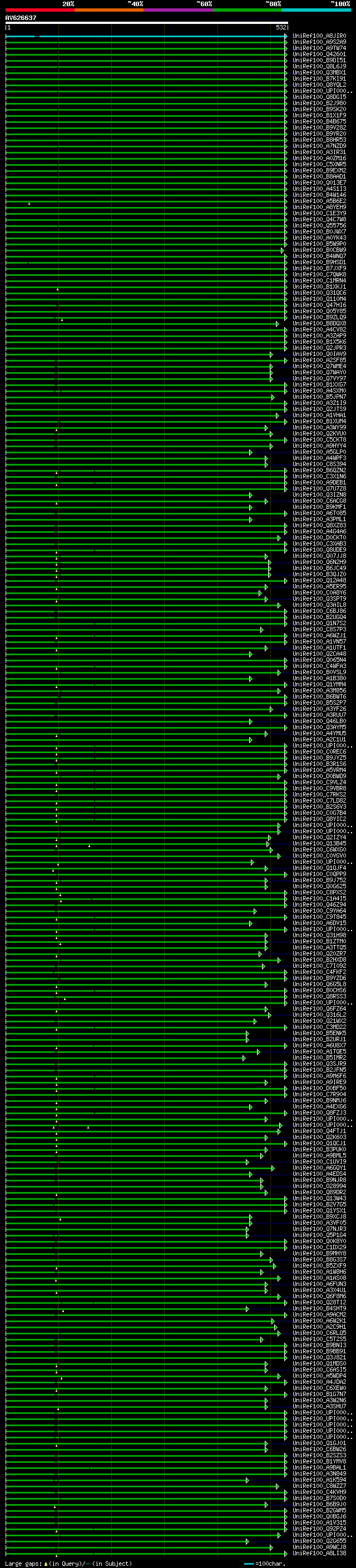The height and width of the screenshot is (1568, 356).
Task: Select hit label UniRef100_C1DX29
Action: (x=319, y=1247)
